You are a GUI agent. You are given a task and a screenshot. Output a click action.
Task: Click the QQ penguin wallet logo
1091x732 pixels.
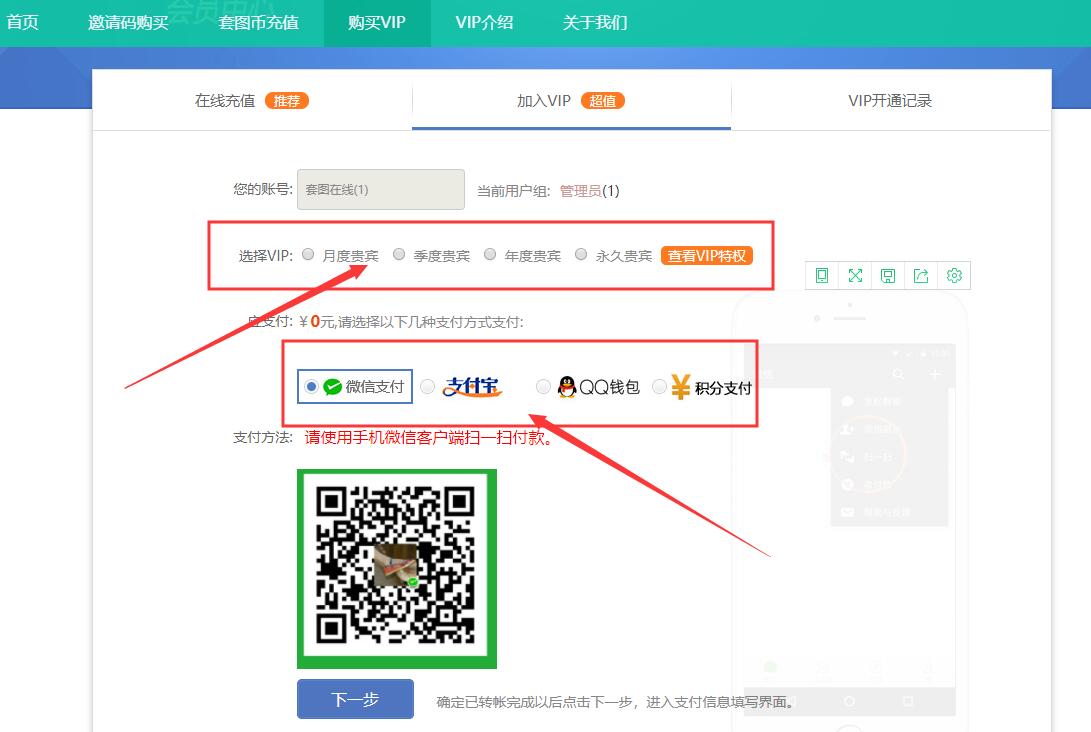567,387
